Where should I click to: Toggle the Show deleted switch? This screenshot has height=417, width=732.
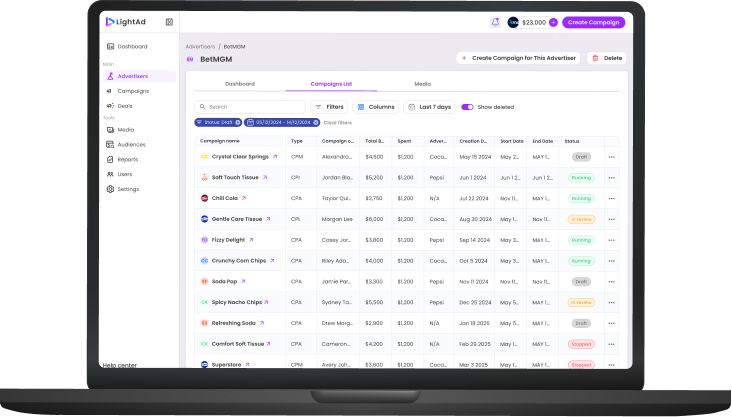point(467,107)
